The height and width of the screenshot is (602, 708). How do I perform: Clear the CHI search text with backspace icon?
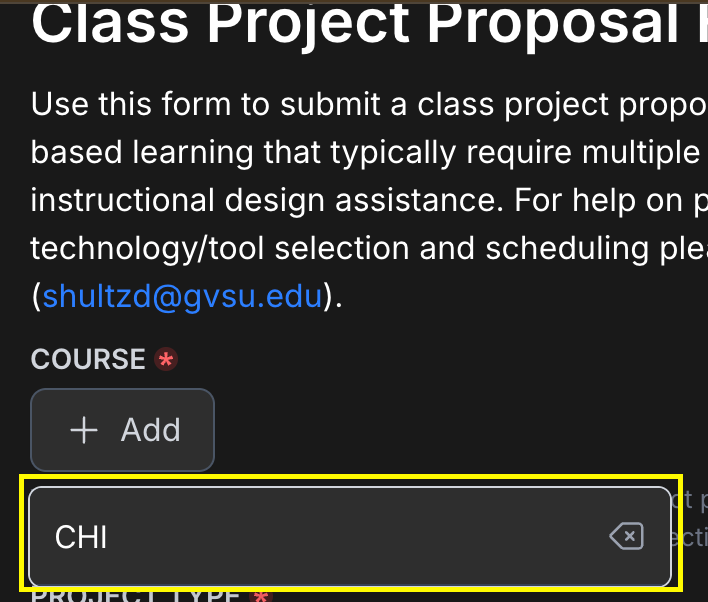(627, 537)
